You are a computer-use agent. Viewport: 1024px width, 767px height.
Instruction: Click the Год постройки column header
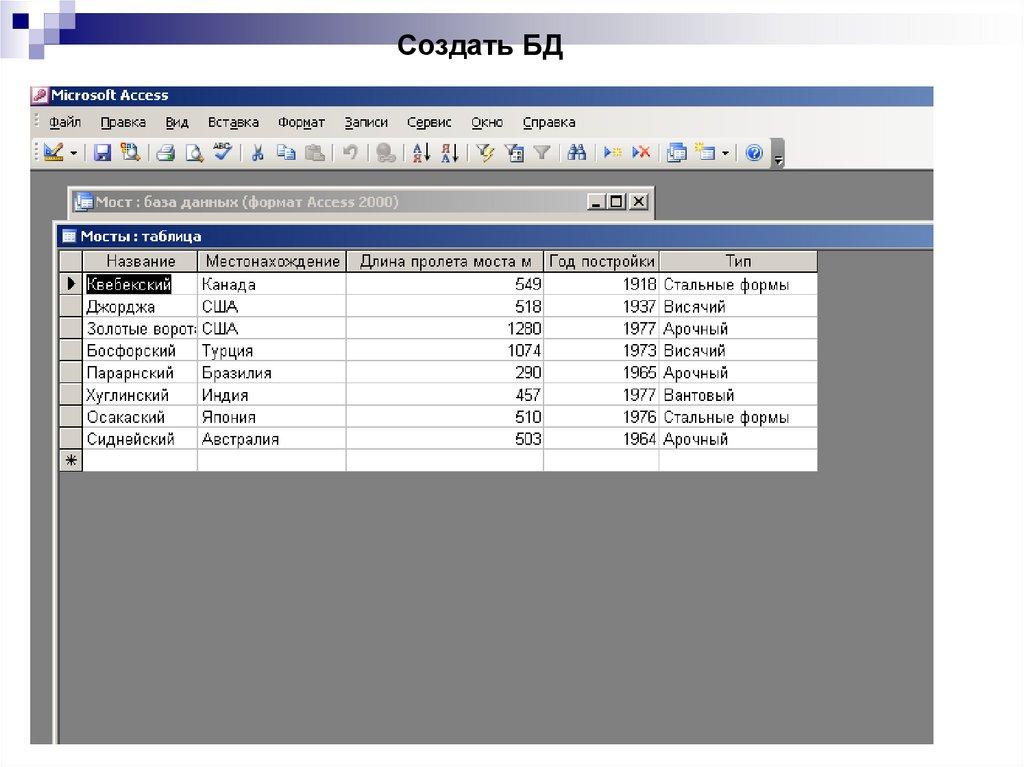[x=602, y=261]
